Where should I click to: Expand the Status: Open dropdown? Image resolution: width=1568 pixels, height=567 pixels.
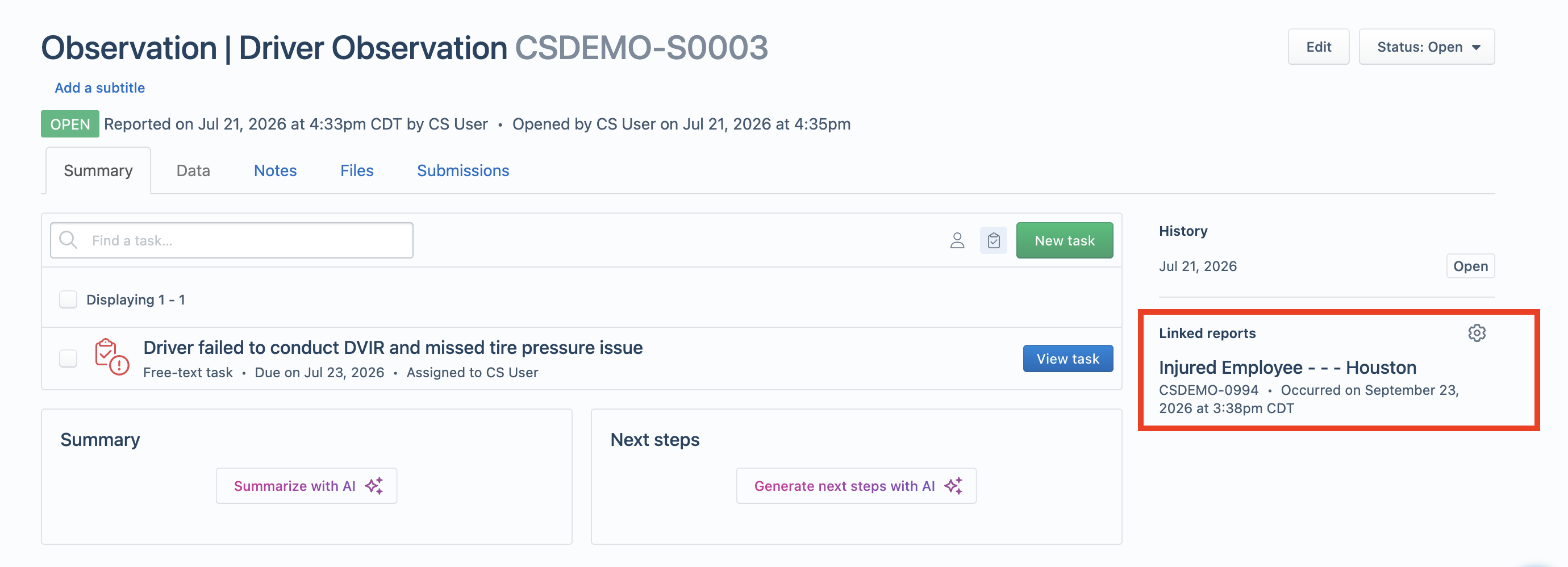(x=1427, y=47)
